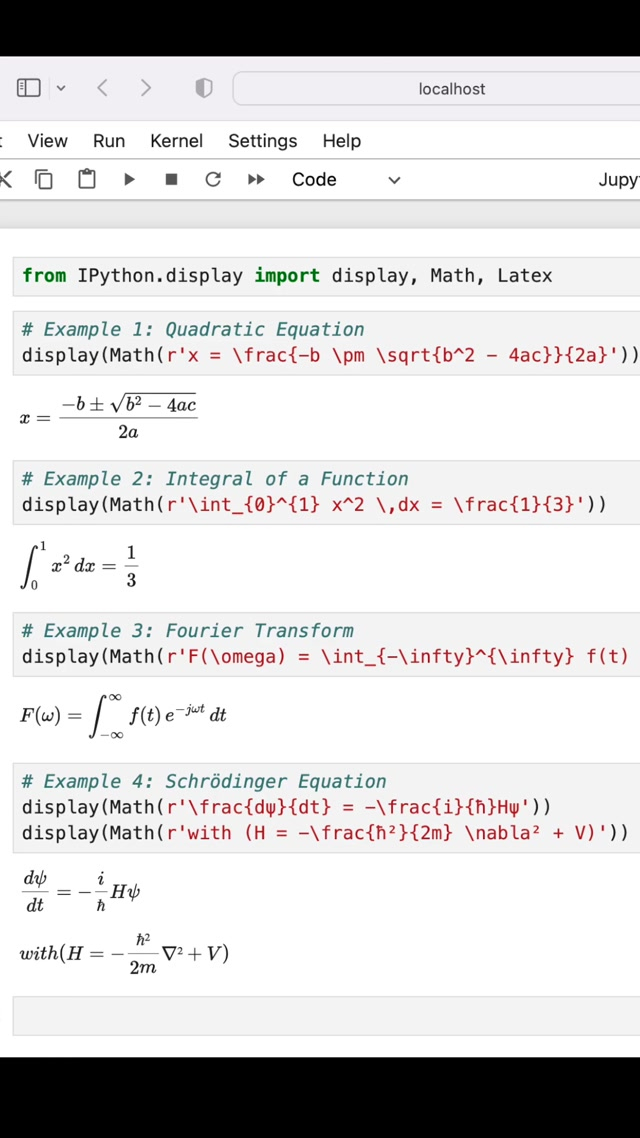The height and width of the screenshot is (1138, 640).
Task: Click the empty cell at notebook bottom
Action: point(326,1015)
